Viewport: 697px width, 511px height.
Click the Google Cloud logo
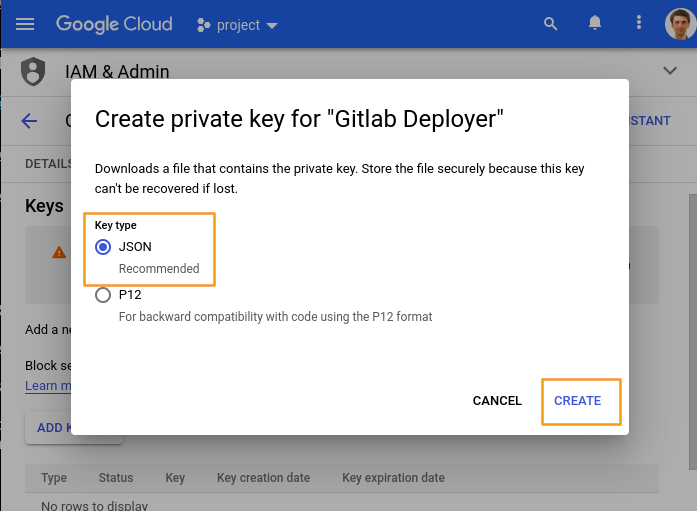click(x=114, y=24)
